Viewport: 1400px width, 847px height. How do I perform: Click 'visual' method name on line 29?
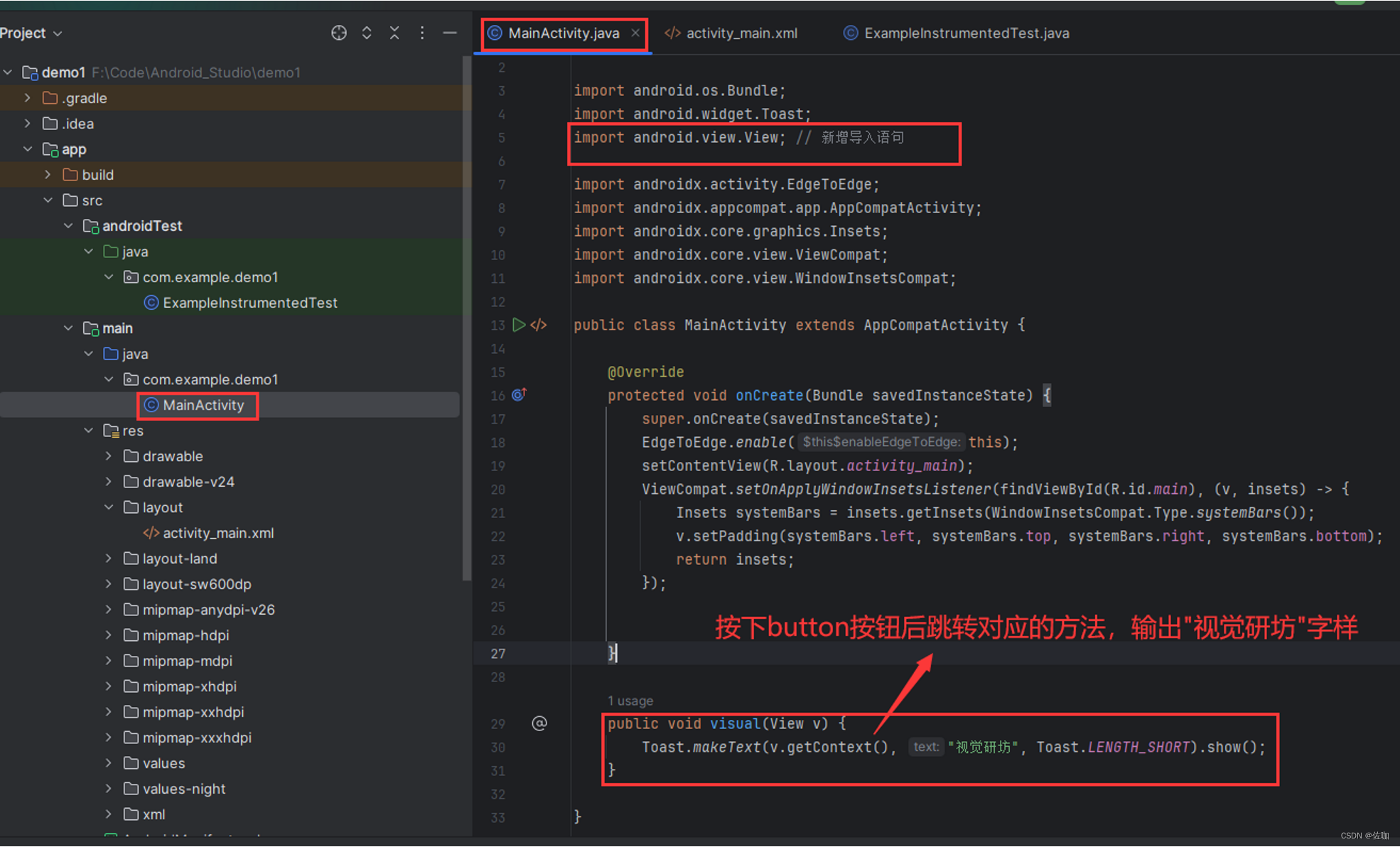pyautogui.click(x=735, y=723)
